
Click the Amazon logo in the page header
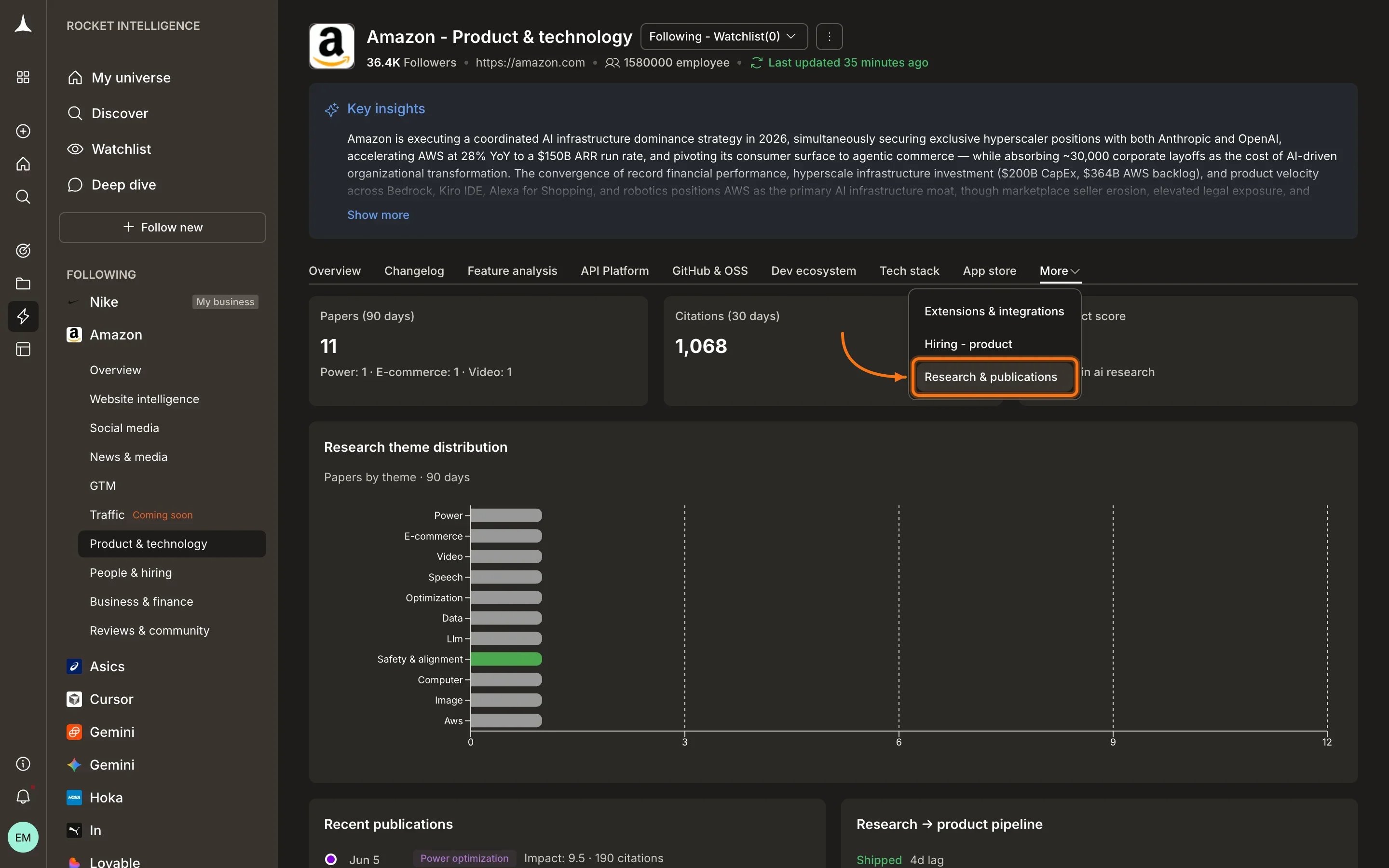332,46
